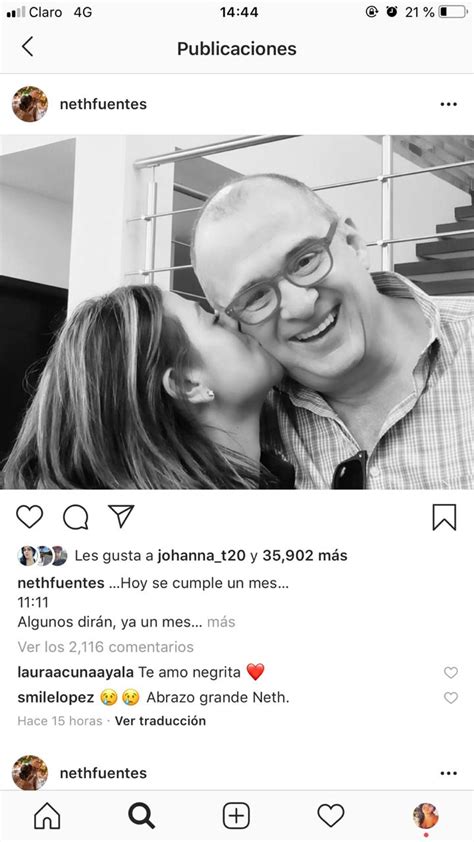Open the Search tab with the magnifier icon
This screenshot has width=474, height=842.
pyautogui.click(x=142, y=816)
